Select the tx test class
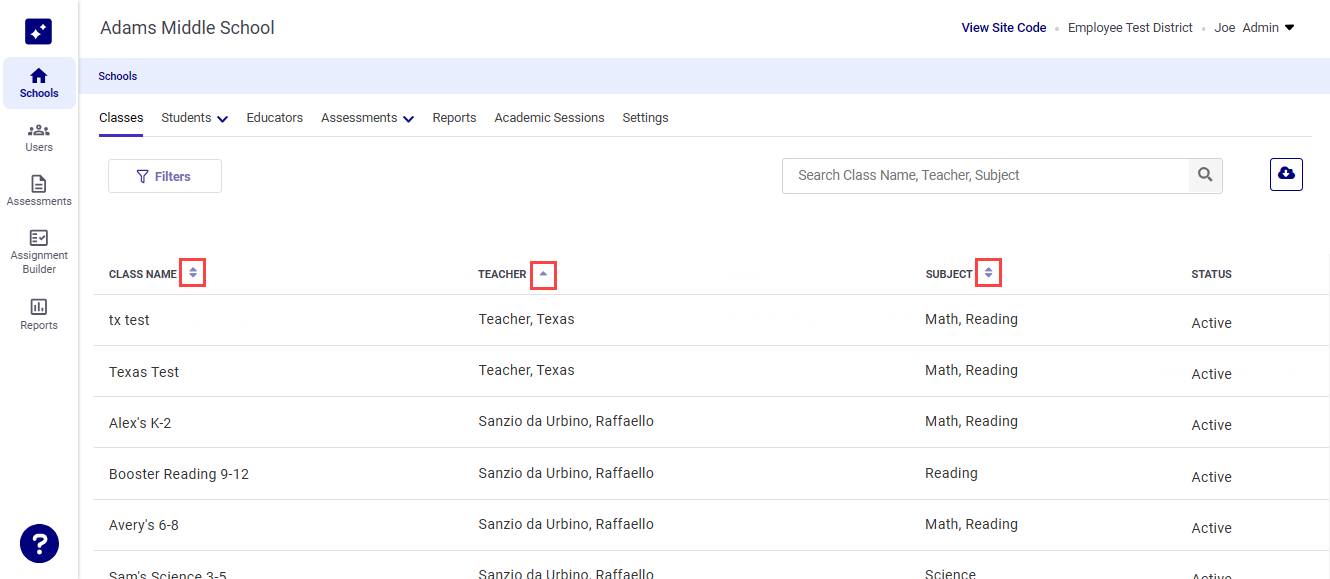 [x=129, y=320]
